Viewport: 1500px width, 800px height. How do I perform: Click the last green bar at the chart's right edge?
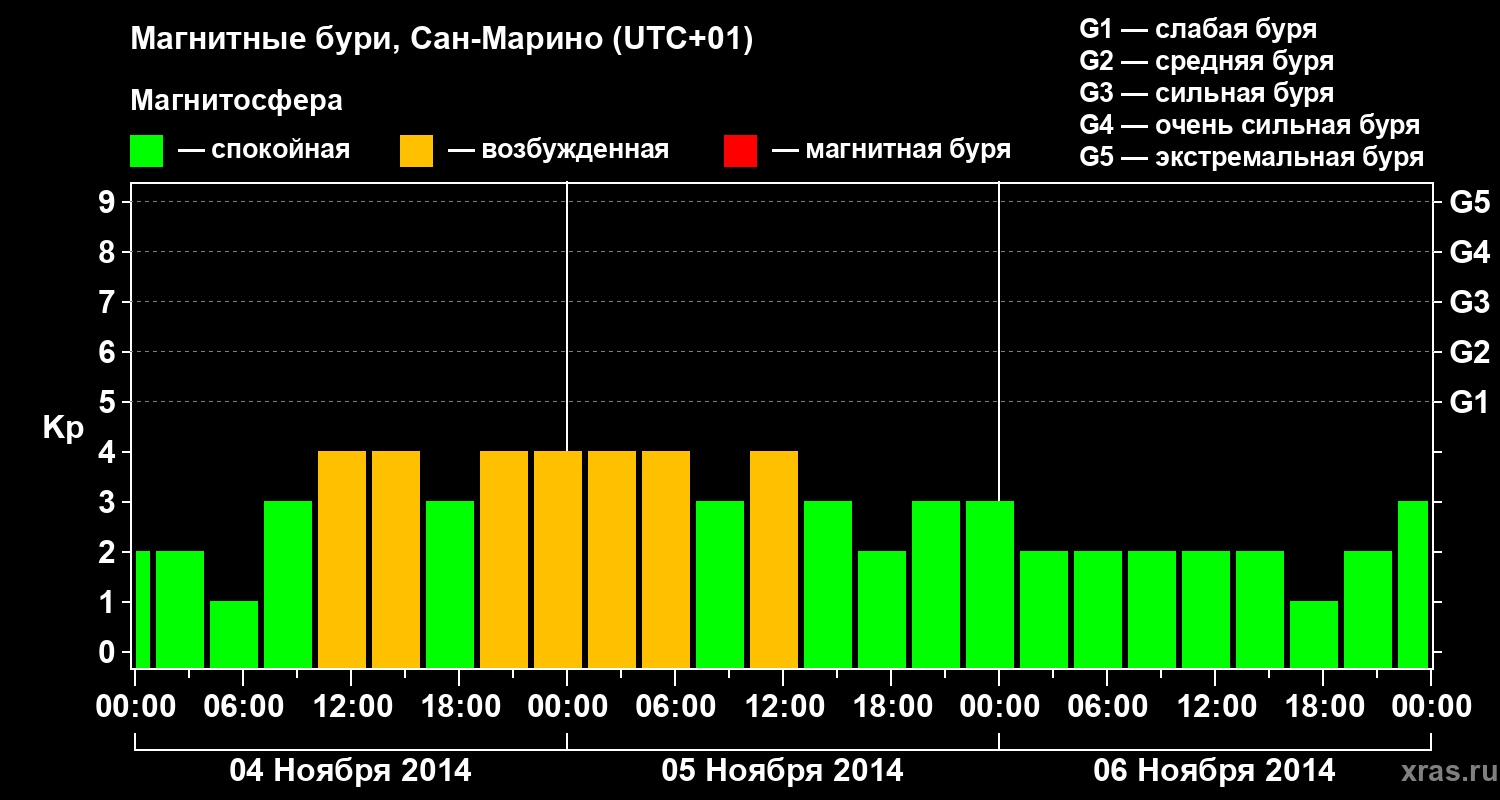[x=1412, y=584]
